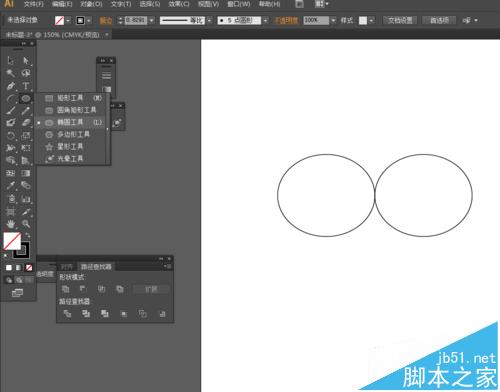Image resolution: width=500 pixels, height=392 pixels.
Task: Open opacity percentage dropdown
Action: [333, 21]
